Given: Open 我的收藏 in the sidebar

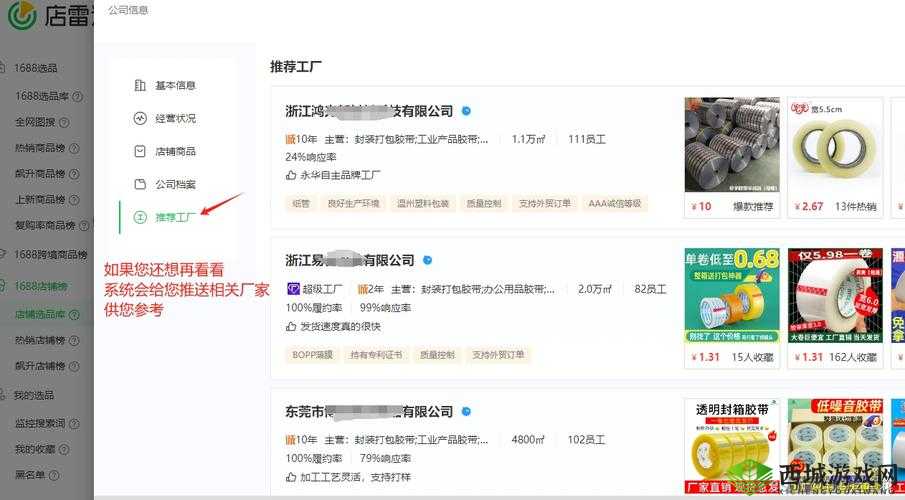Looking at the screenshot, I should click(35, 449).
